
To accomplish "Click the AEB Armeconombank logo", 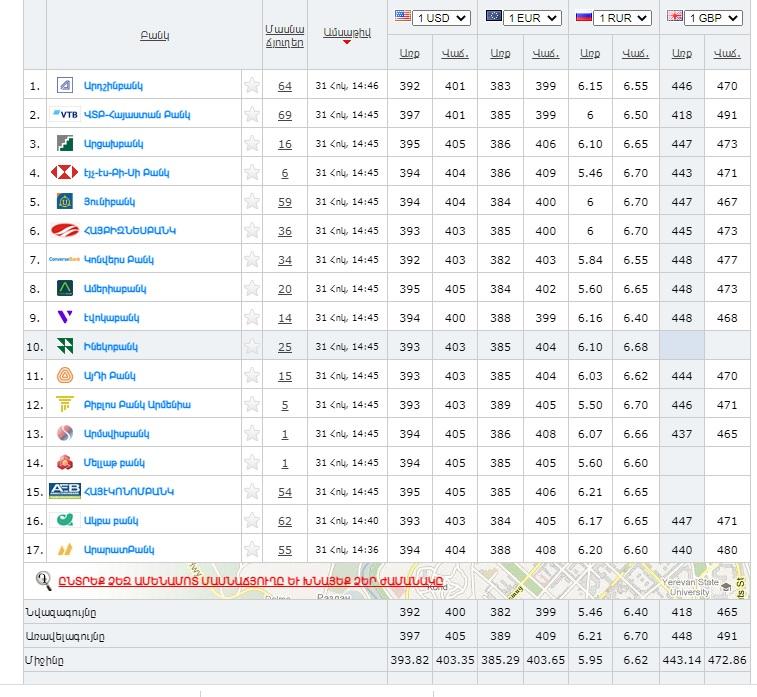I will pyautogui.click(x=64, y=492).
